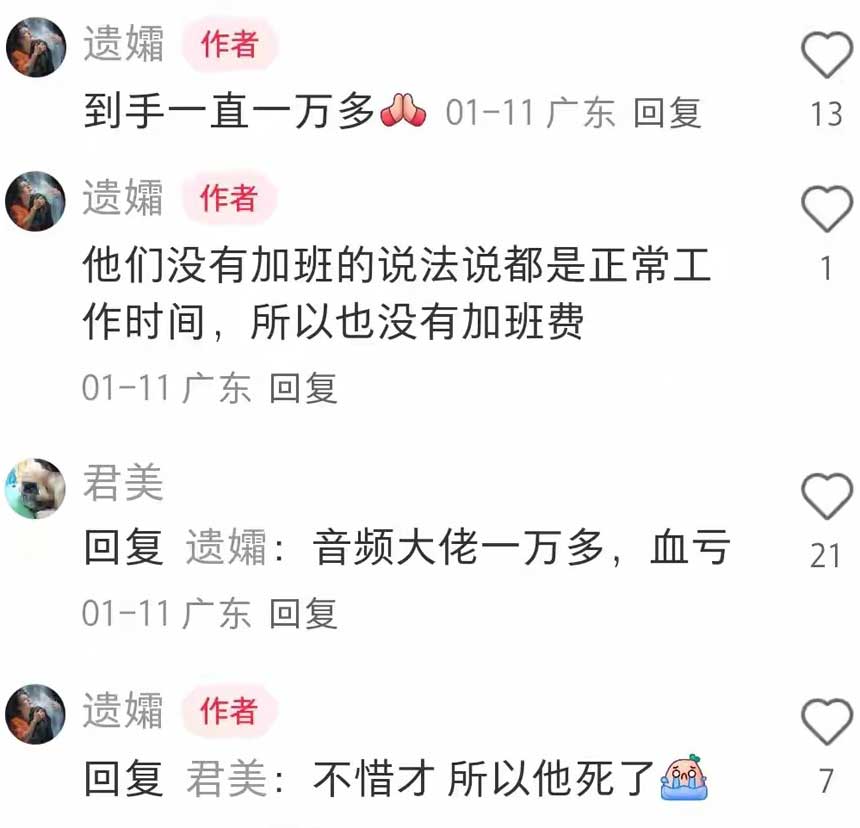This screenshot has height=828, width=860.
Task: Tap the crying emoji in the last comment
Action: click(x=684, y=777)
